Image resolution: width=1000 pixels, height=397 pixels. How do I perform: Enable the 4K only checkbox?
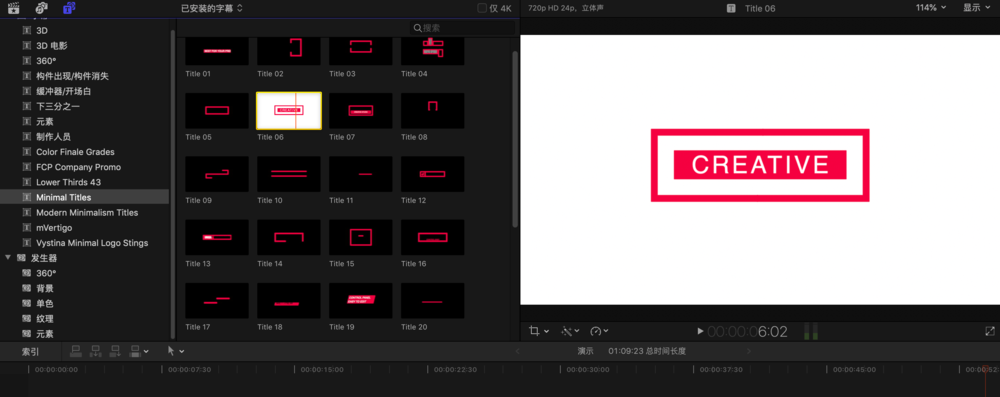[482, 8]
